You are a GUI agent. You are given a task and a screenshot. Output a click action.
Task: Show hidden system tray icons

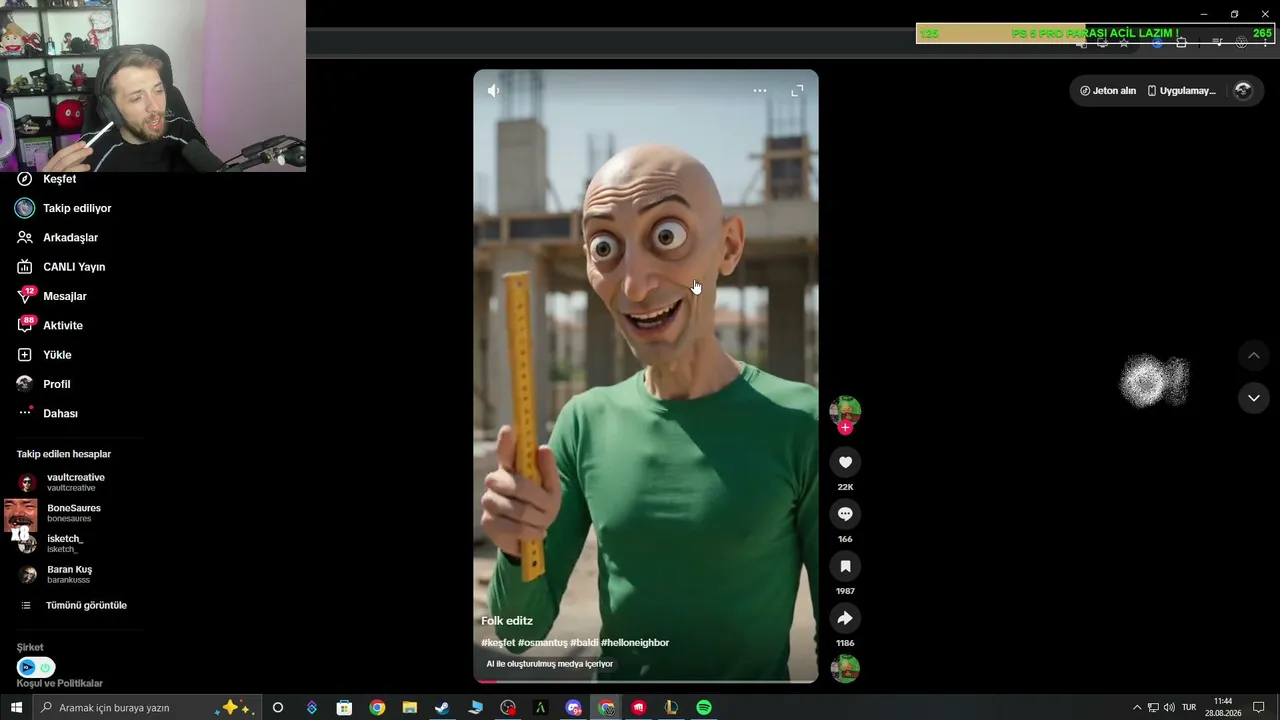point(1136,708)
